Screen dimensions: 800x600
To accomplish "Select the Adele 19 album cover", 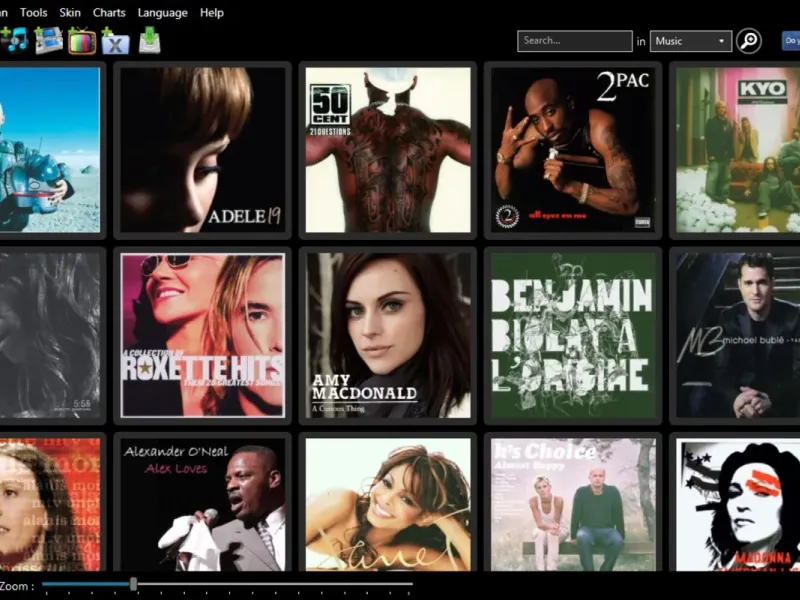I will tap(203, 150).
